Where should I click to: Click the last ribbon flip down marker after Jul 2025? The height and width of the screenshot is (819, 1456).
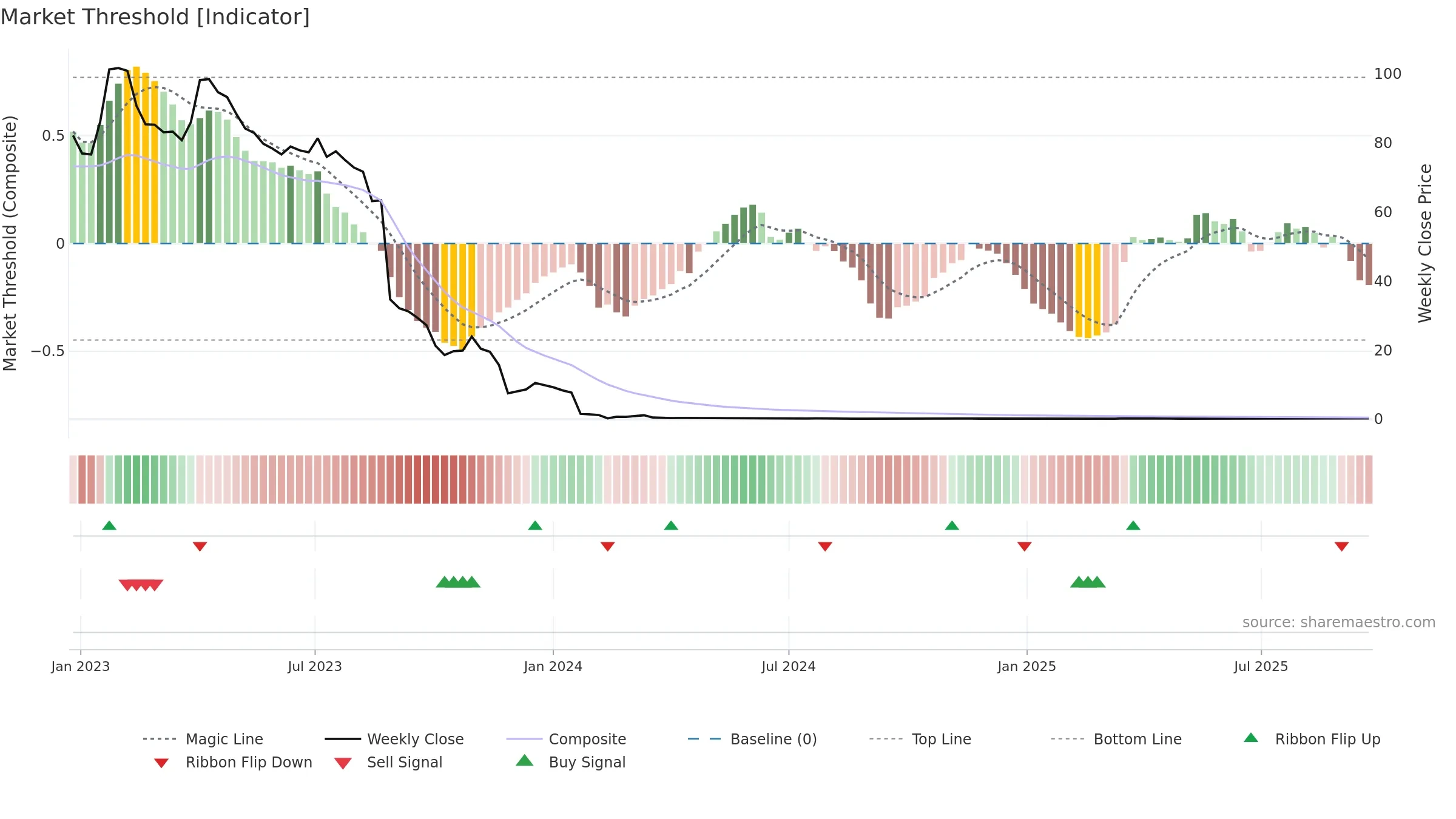click(x=1342, y=547)
